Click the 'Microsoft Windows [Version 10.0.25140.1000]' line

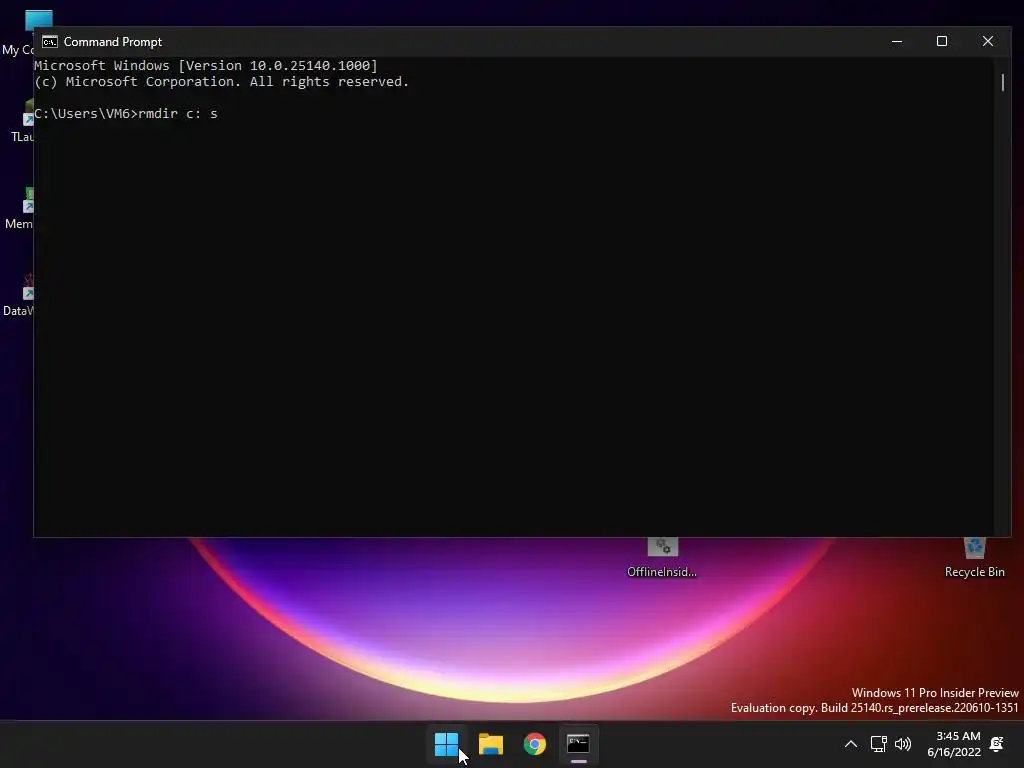pyautogui.click(x=206, y=65)
